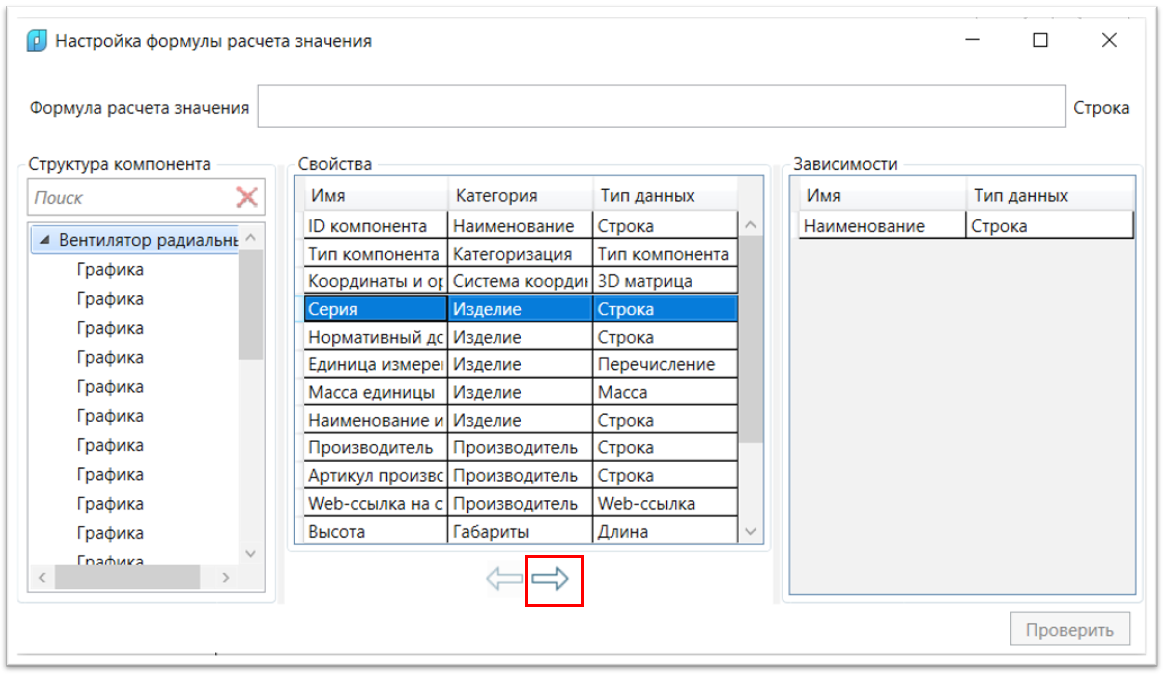
Task: Focus the Формула расчета значения input field
Action: pyautogui.click(x=660, y=107)
